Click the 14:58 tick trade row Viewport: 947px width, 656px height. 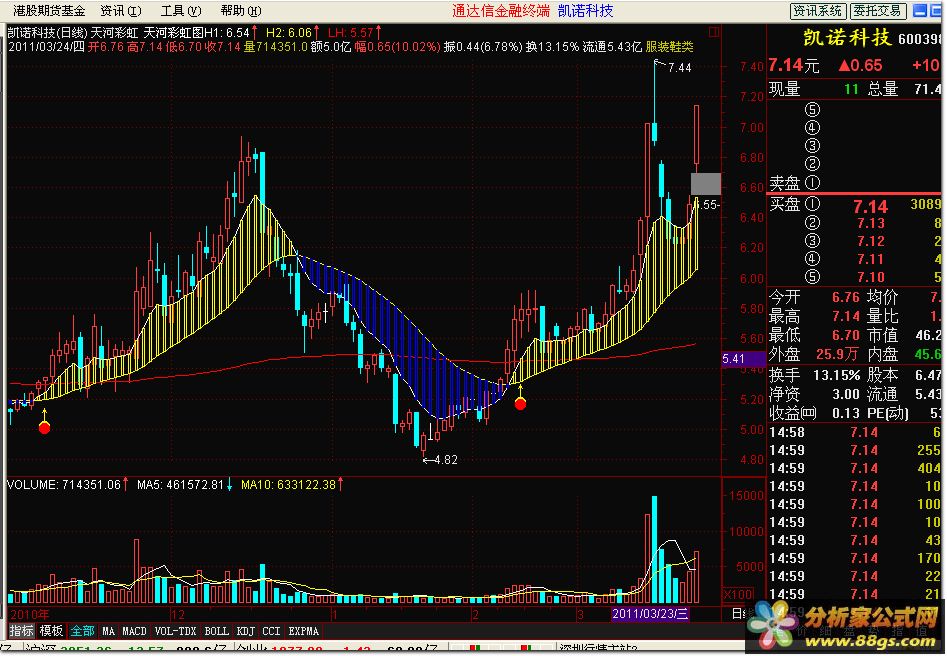pyautogui.click(x=855, y=432)
